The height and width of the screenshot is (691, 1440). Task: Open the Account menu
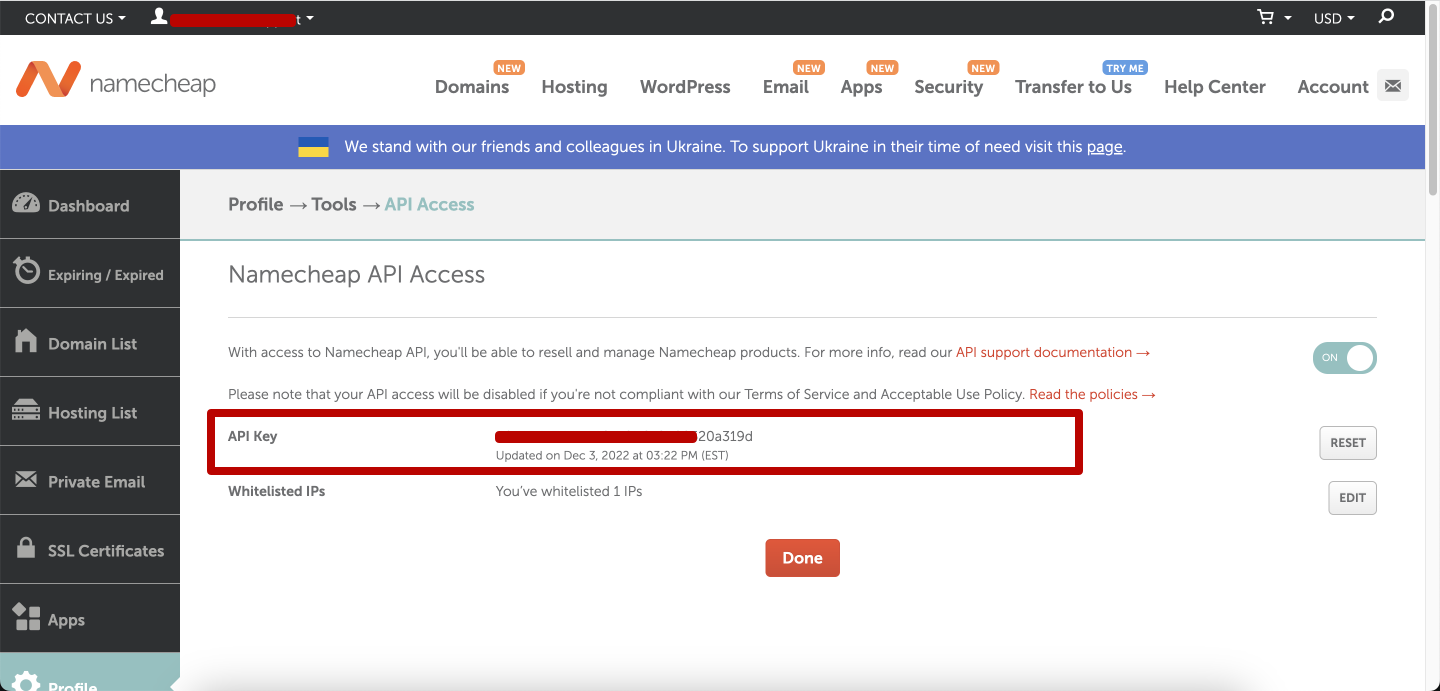point(1332,87)
